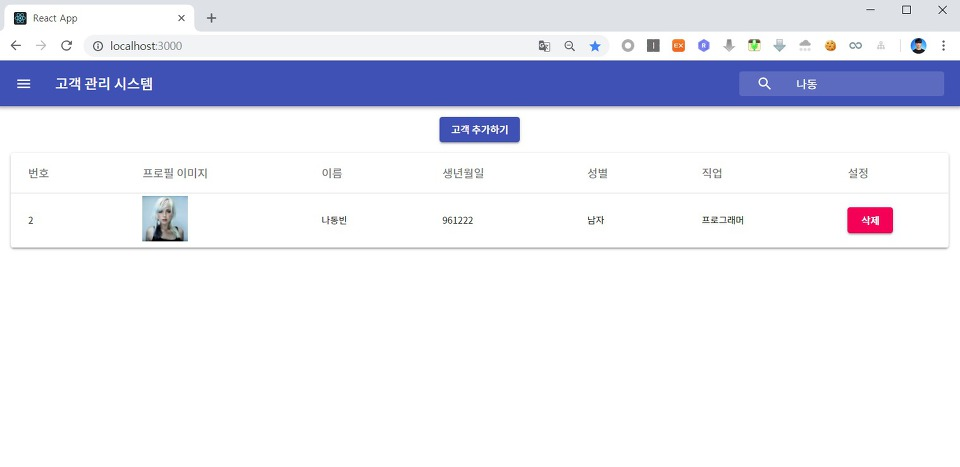Open the Chrome profile avatar
This screenshot has width=960, height=467.
pyautogui.click(x=918, y=46)
